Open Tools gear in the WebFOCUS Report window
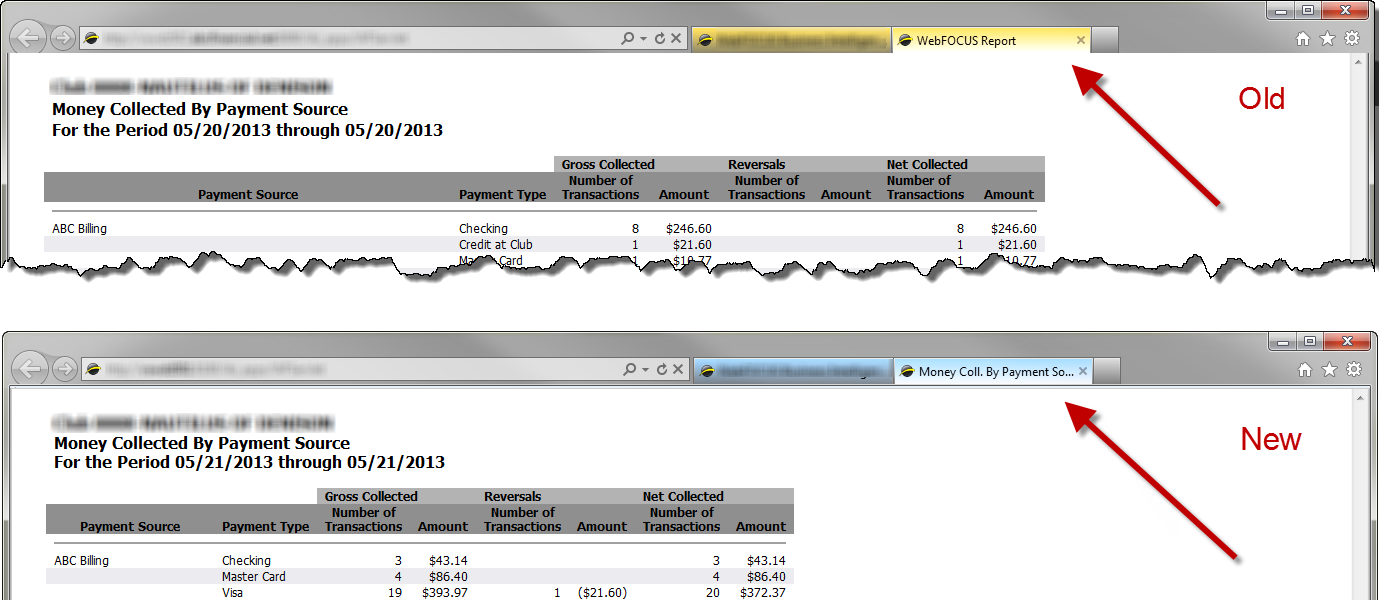Screen dimensions: 1379x600 (x=1352, y=39)
